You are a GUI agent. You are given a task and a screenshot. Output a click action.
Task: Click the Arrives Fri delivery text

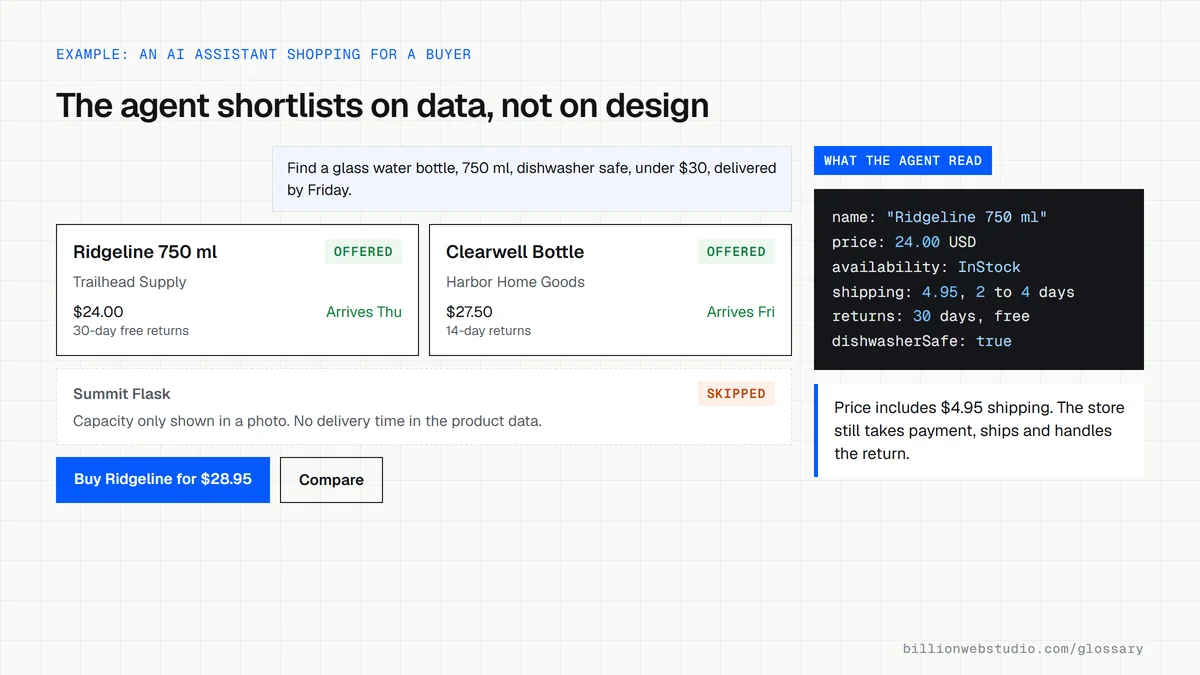click(x=741, y=312)
